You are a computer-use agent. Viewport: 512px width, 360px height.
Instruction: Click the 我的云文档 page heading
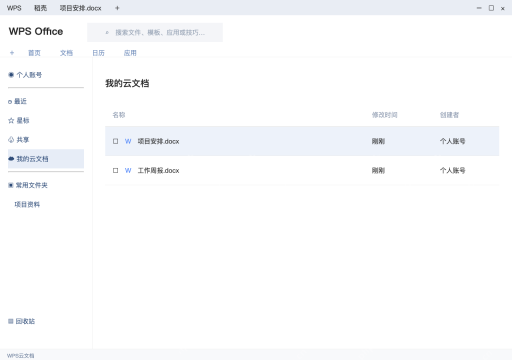(x=127, y=83)
